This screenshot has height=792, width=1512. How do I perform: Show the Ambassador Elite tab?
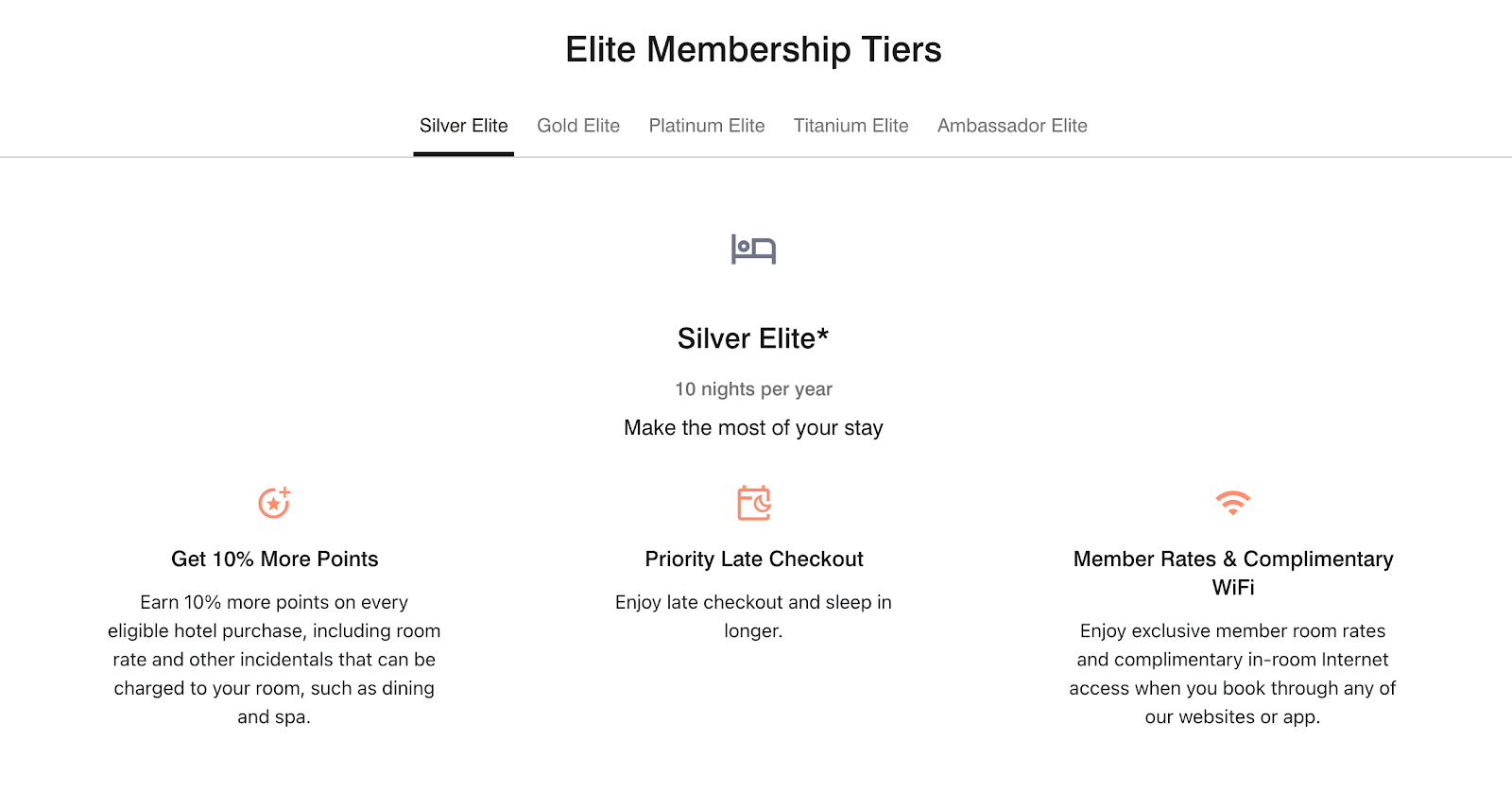click(1012, 126)
